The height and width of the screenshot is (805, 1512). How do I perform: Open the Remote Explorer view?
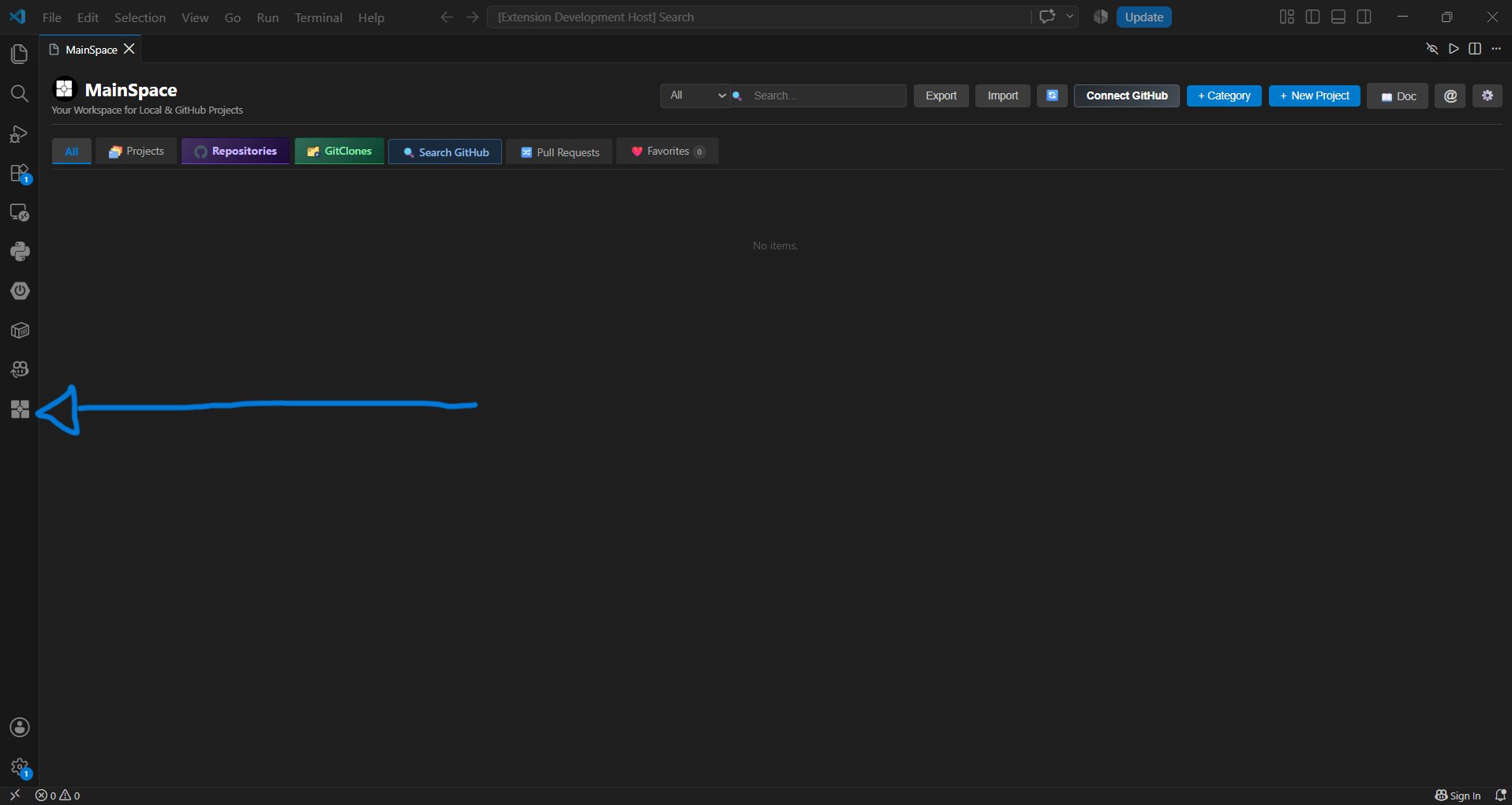[20, 212]
